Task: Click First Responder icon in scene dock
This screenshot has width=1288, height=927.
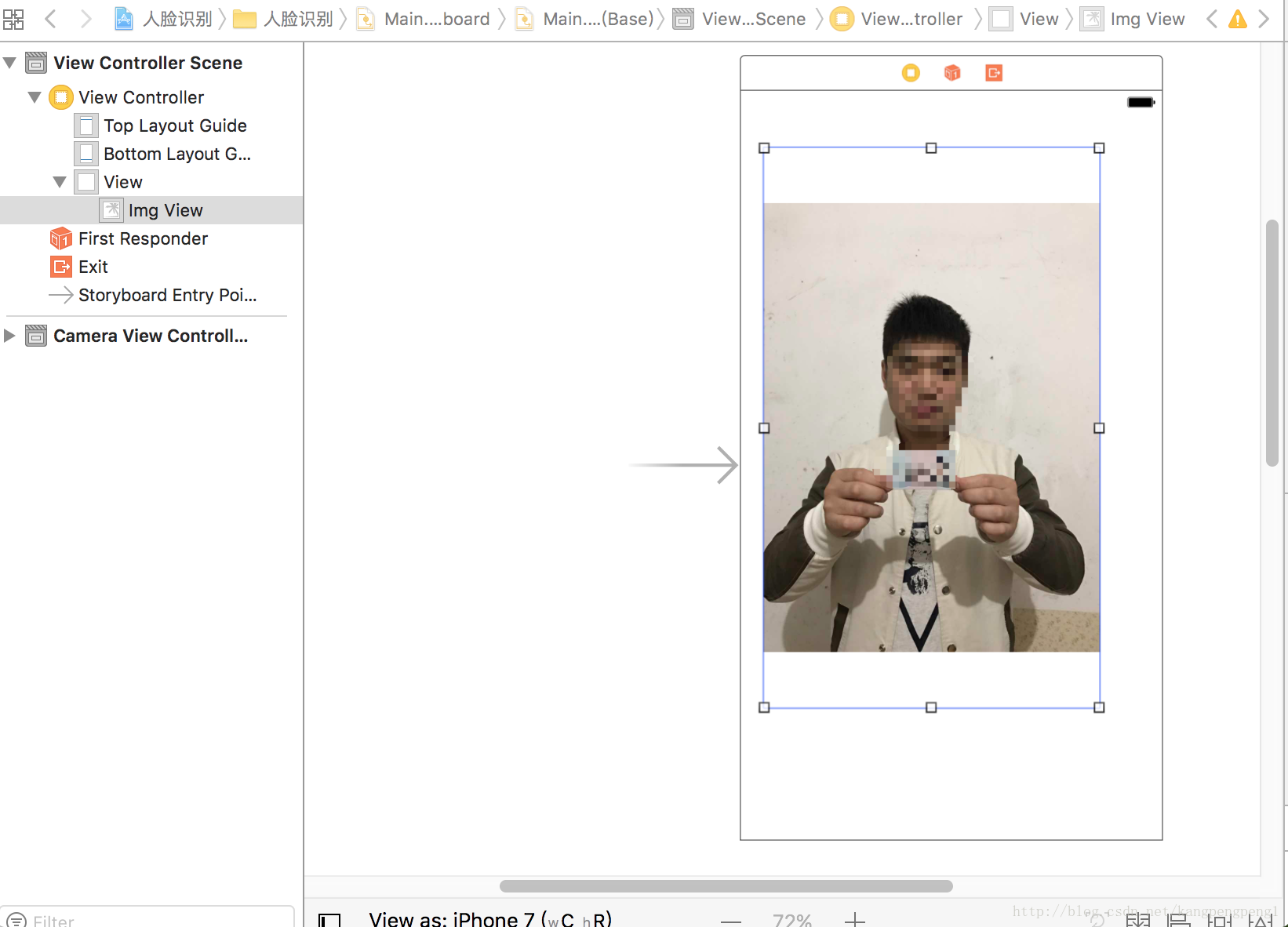Action: click(952, 73)
